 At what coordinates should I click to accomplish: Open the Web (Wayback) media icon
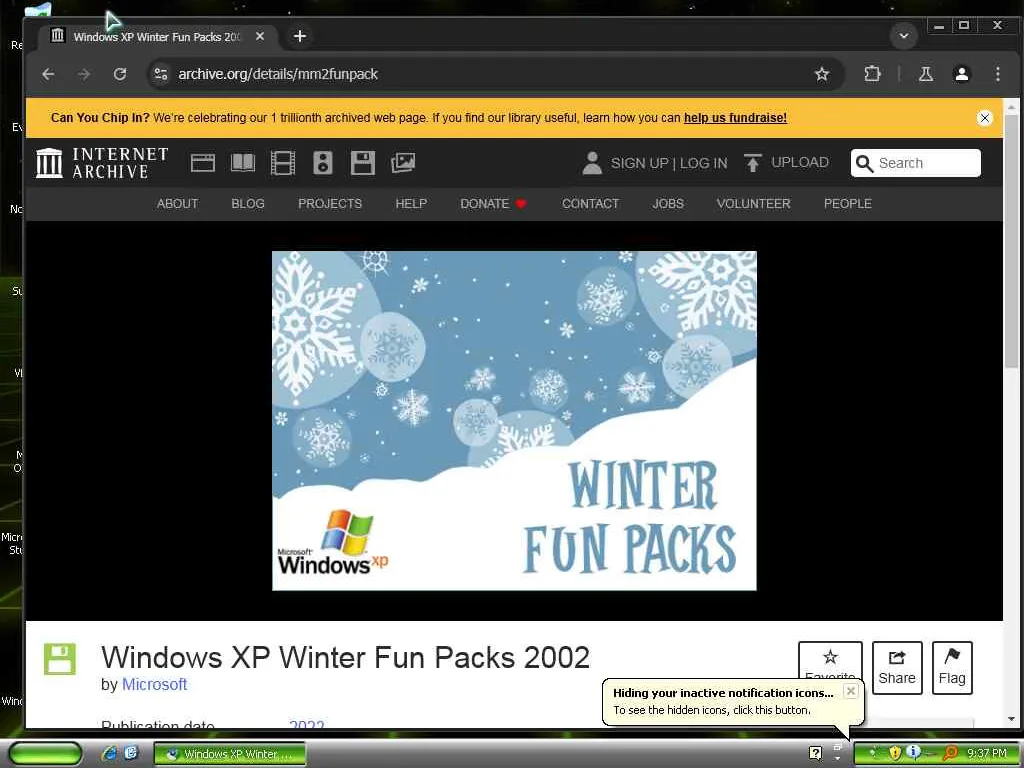coord(202,163)
